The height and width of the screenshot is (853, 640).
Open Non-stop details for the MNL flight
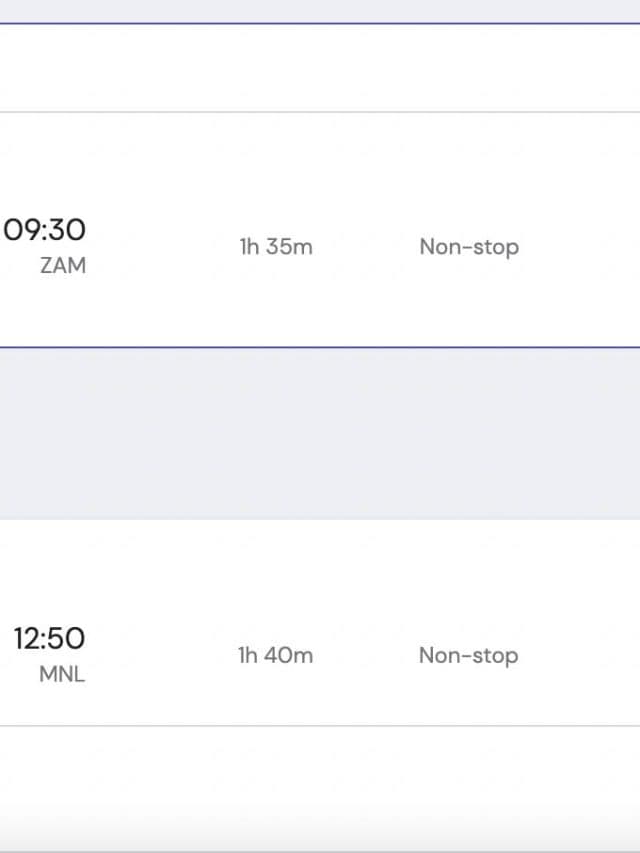tap(468, 656)
